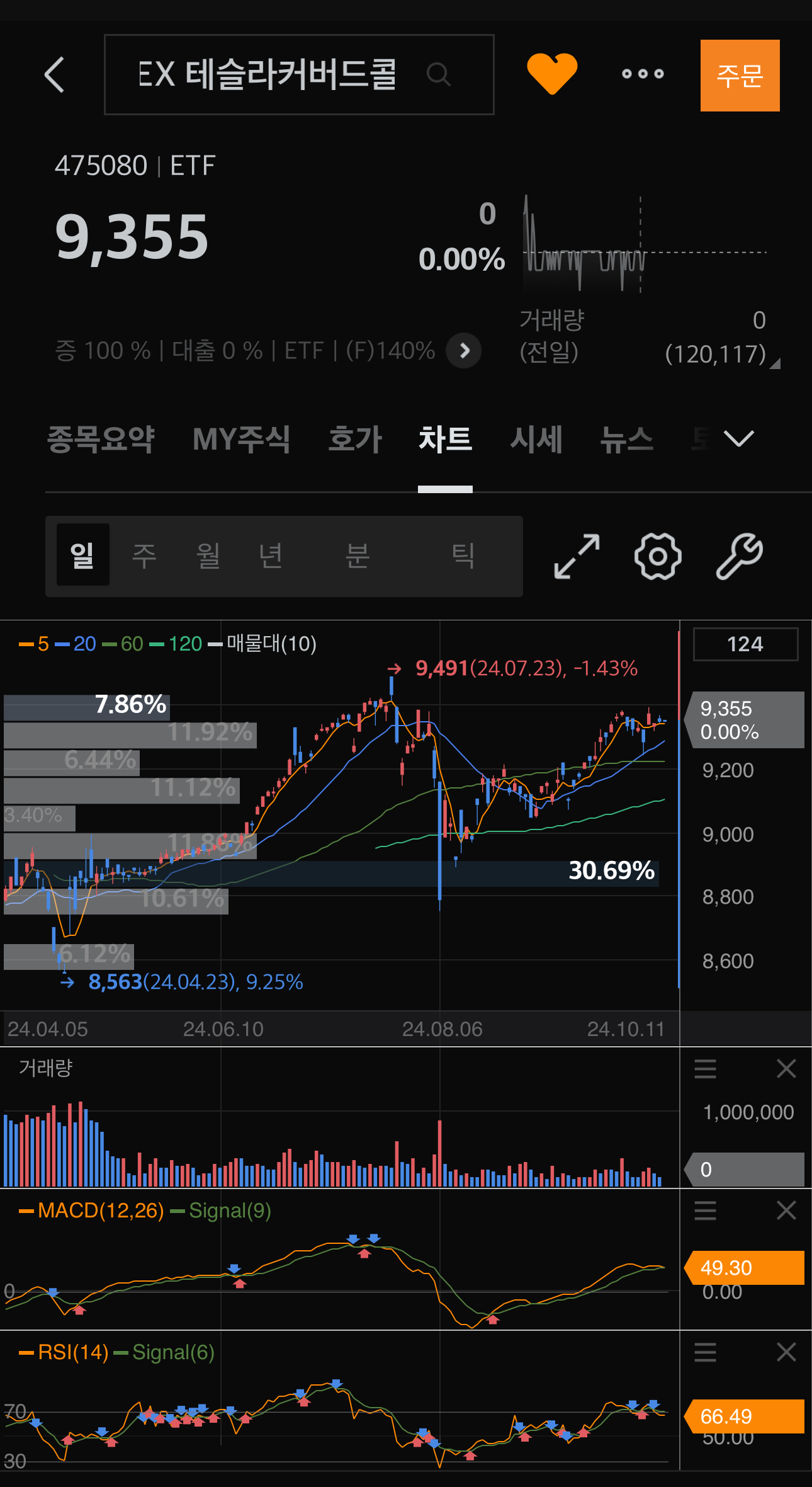This screenshot has width=812, height=1487.
Task: Switch to the 종목요약 tab
Action: [101, 439]
